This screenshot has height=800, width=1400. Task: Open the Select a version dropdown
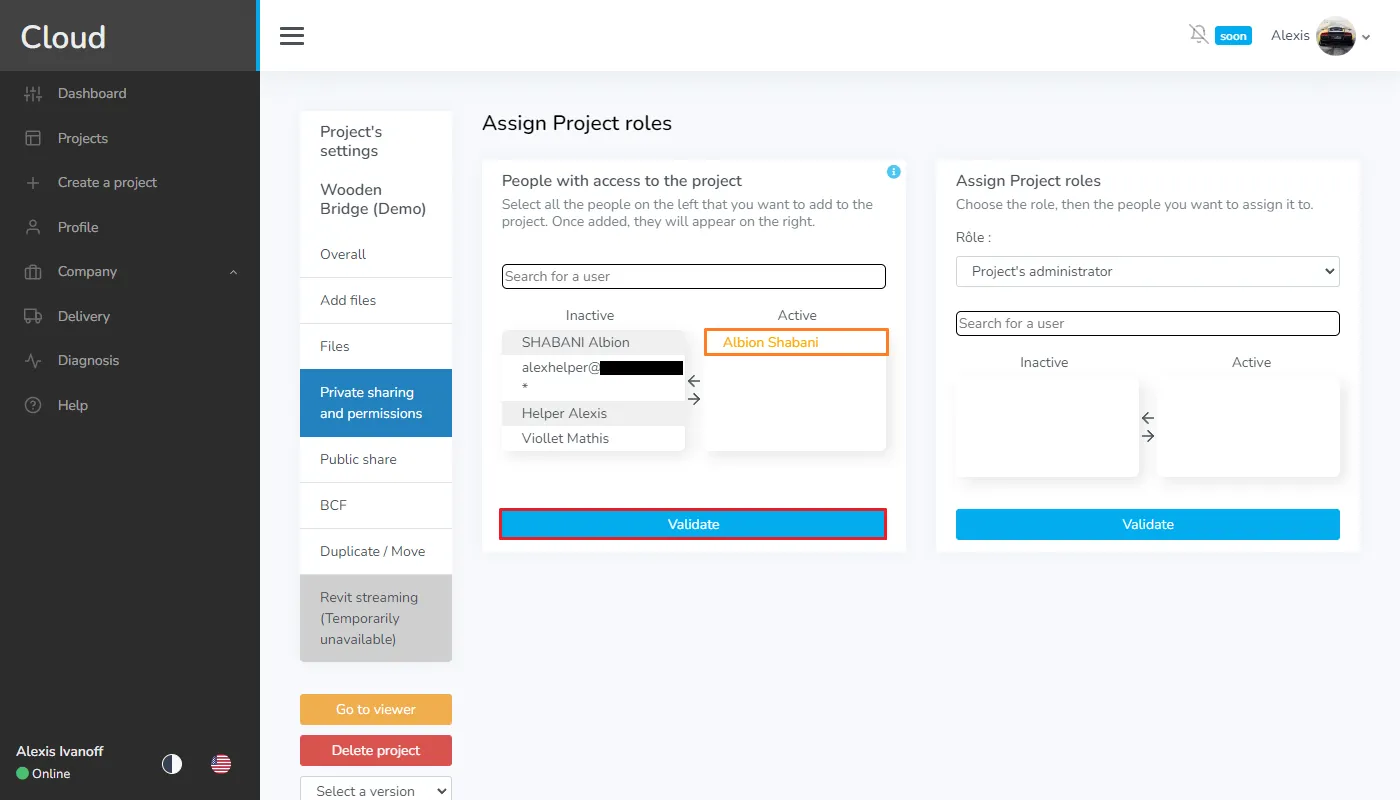[375, 790]
